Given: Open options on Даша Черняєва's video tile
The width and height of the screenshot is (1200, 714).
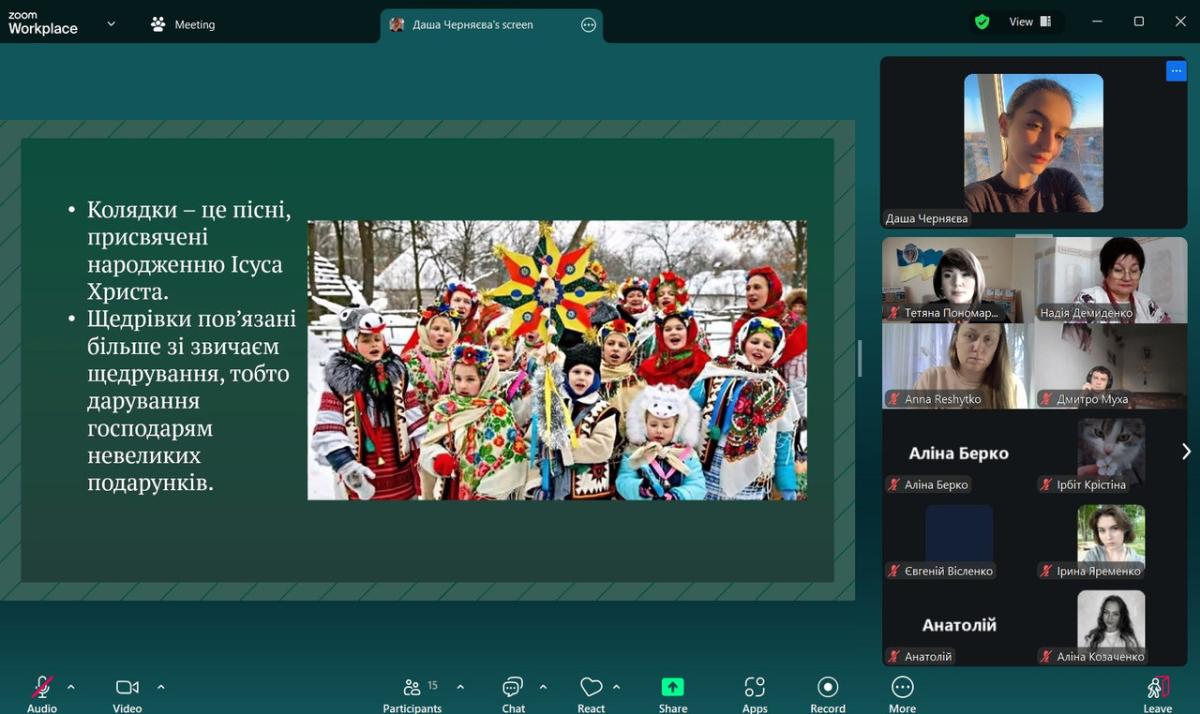Looking at the screenshot, I should coord(1176,71).
